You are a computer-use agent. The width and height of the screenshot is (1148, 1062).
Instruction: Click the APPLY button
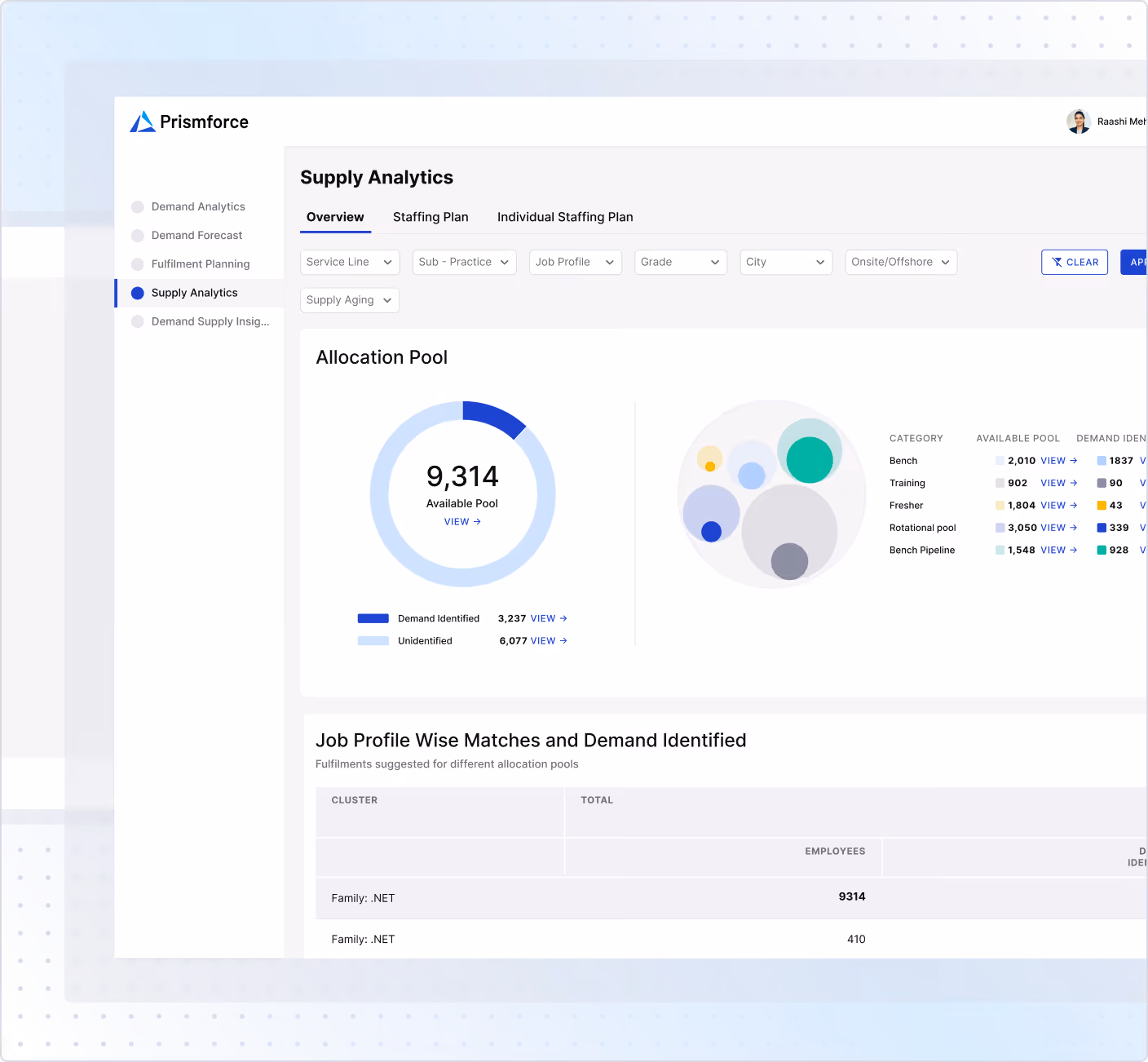[x=1138, y=262]
